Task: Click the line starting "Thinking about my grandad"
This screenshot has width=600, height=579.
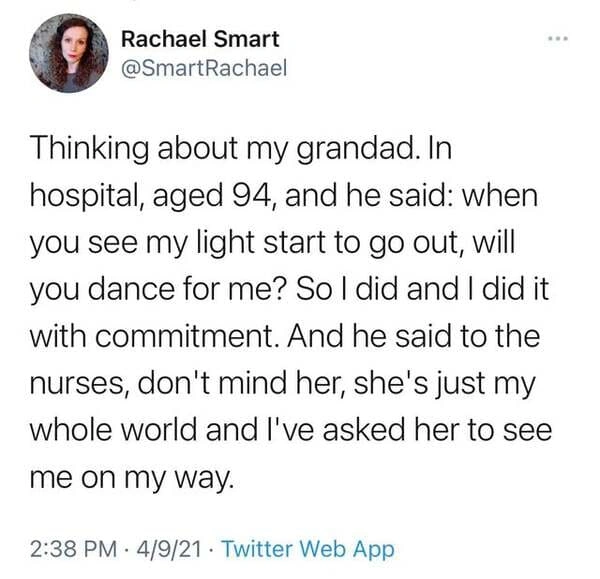Action: pyautogui.click(x=225, y=149)
